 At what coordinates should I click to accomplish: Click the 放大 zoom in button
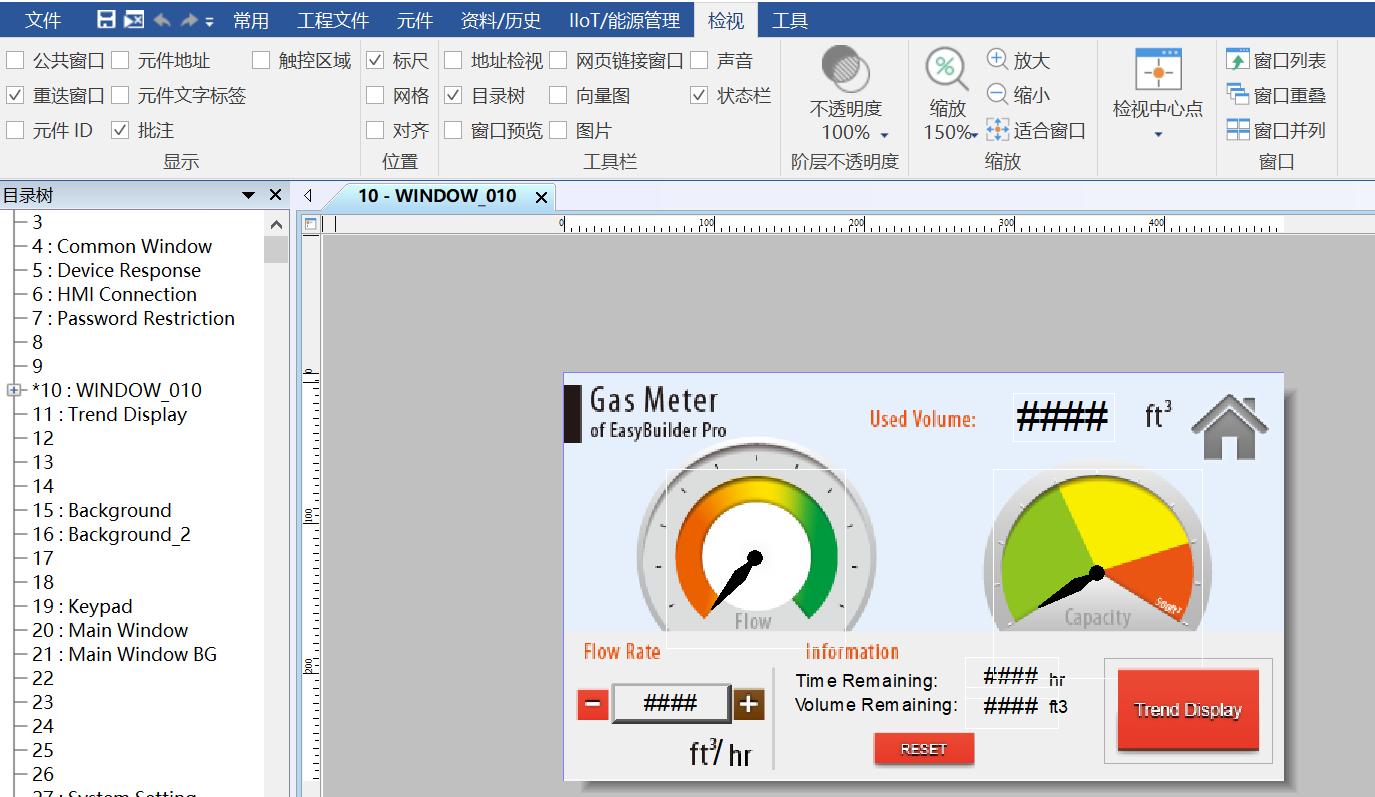pos(1018,60)
